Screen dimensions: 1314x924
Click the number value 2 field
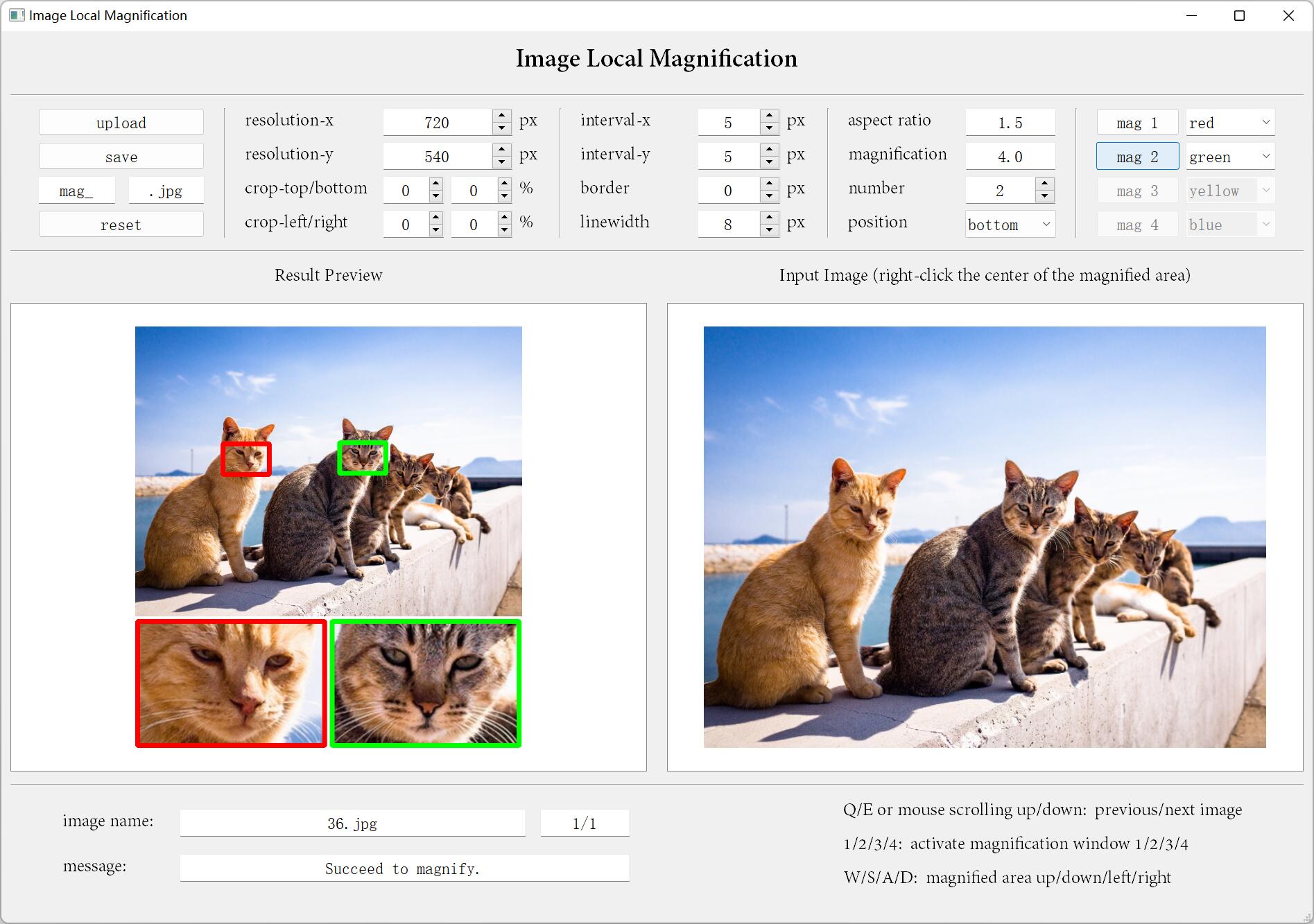point(1001,191)
